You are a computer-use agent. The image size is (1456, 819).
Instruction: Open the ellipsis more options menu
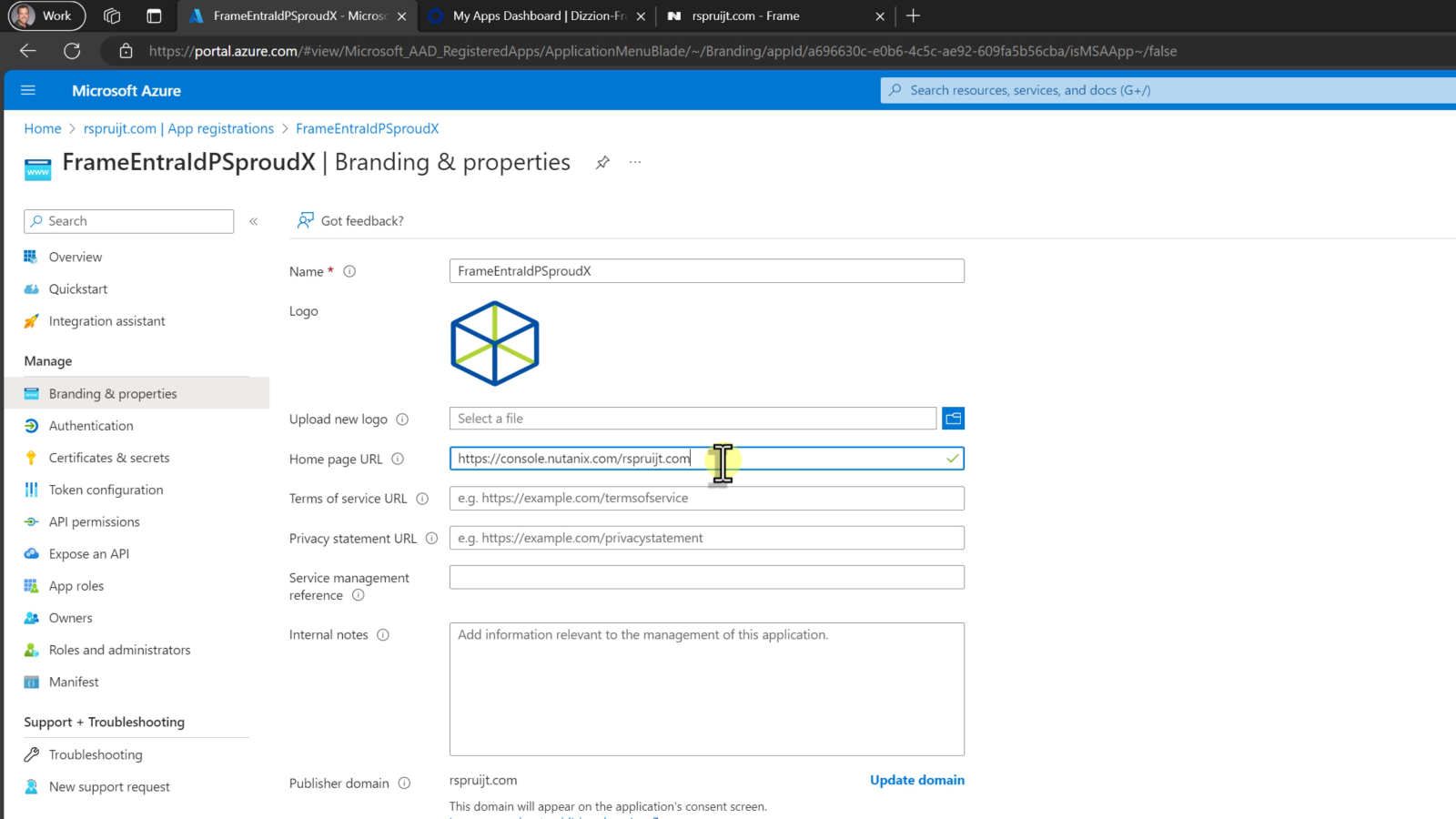click(x=635, y=163)
